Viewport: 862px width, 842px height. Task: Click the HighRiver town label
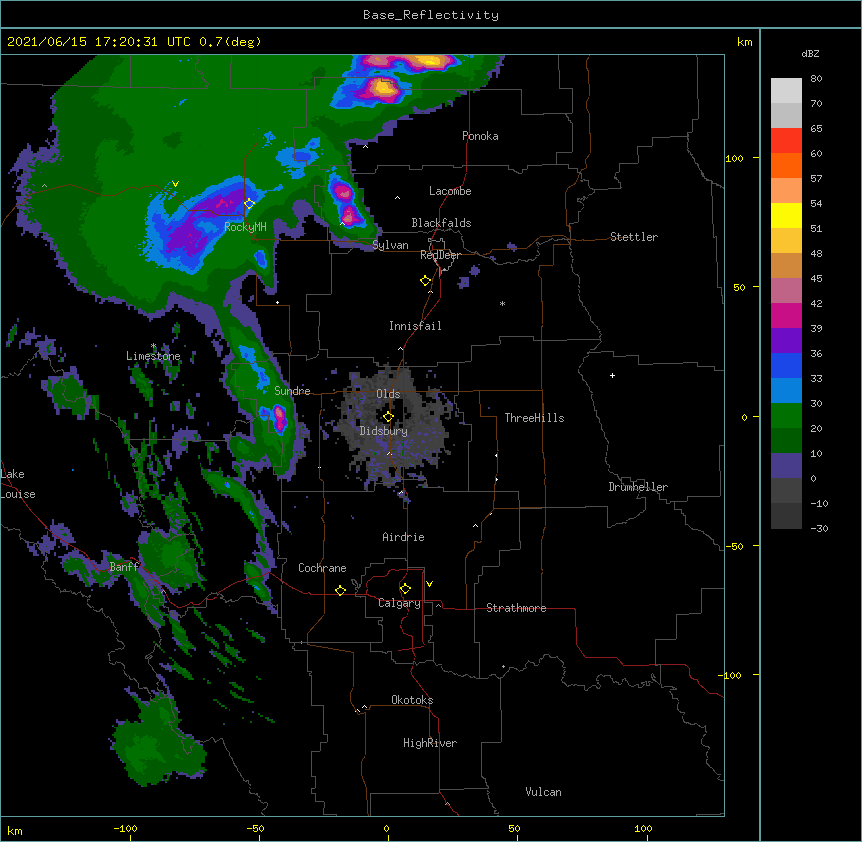tap(430, 743)
